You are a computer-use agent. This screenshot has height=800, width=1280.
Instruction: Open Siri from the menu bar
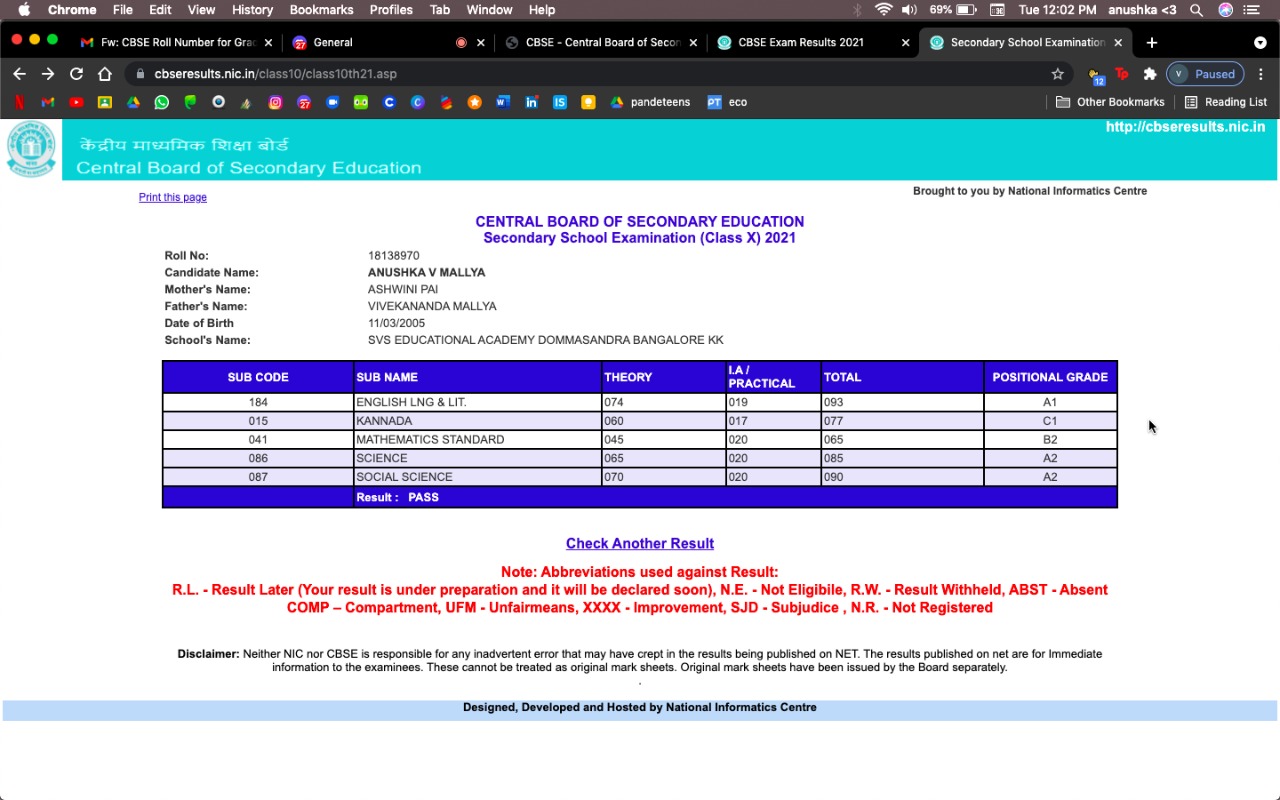click(x=1225, y=10)
